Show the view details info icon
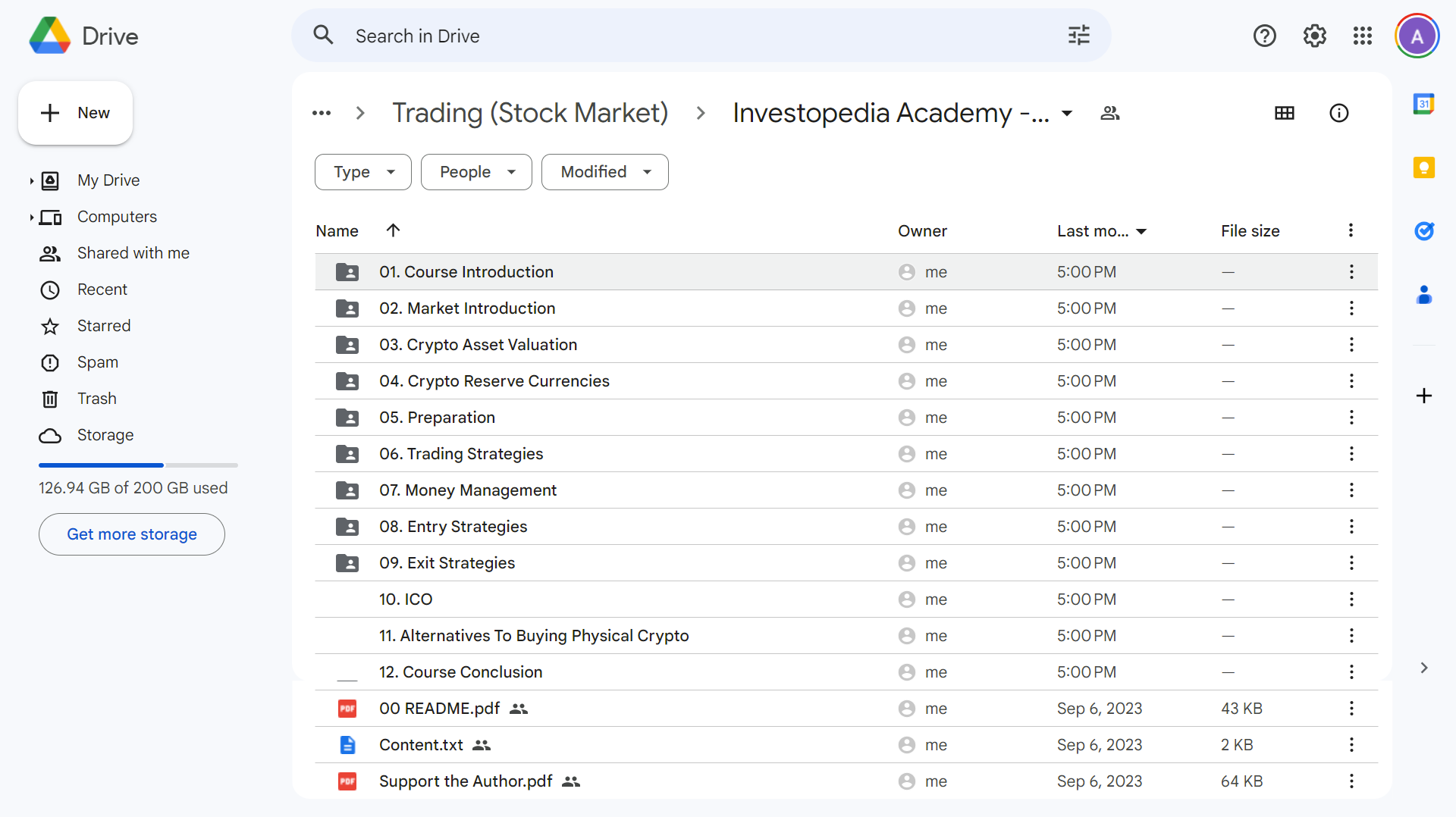 tap(1338, 113)
